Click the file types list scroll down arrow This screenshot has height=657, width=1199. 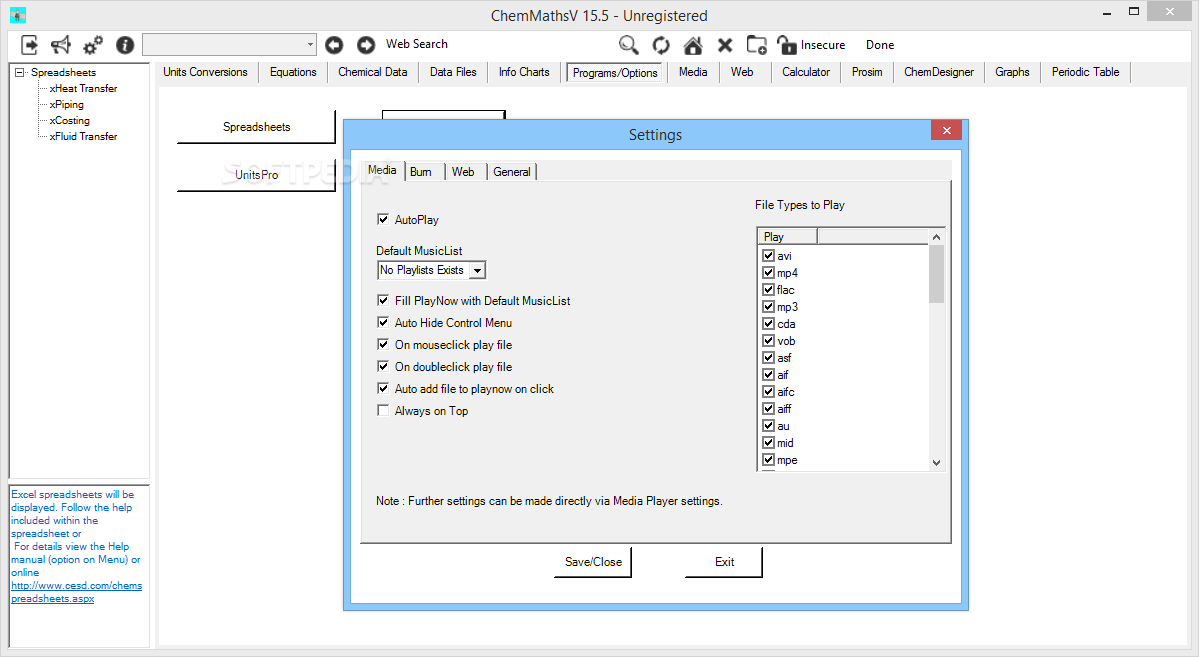(x=936, y=463)
